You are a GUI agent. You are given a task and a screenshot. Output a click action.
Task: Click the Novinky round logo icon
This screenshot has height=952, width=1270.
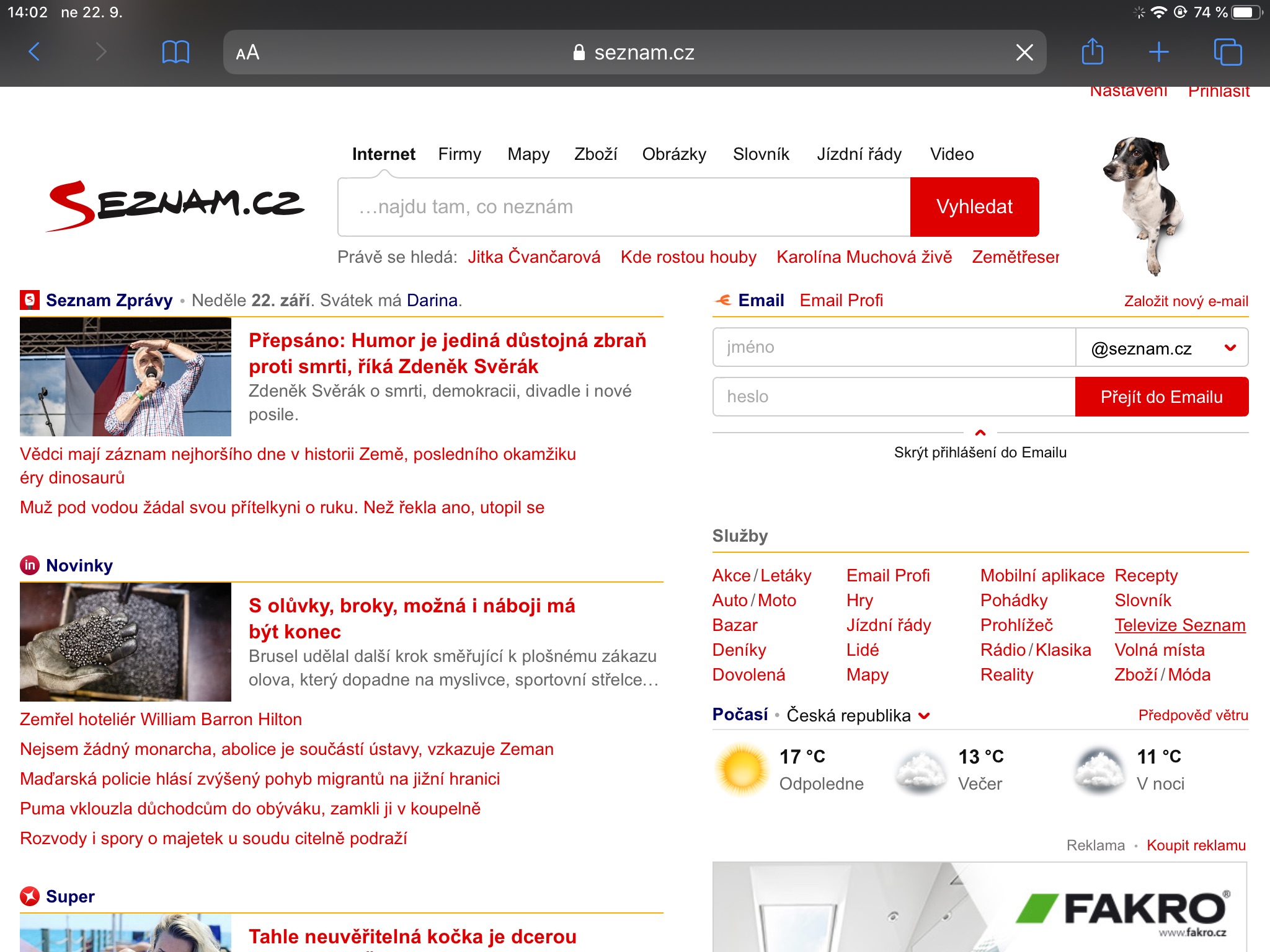[x=29, y=565]
